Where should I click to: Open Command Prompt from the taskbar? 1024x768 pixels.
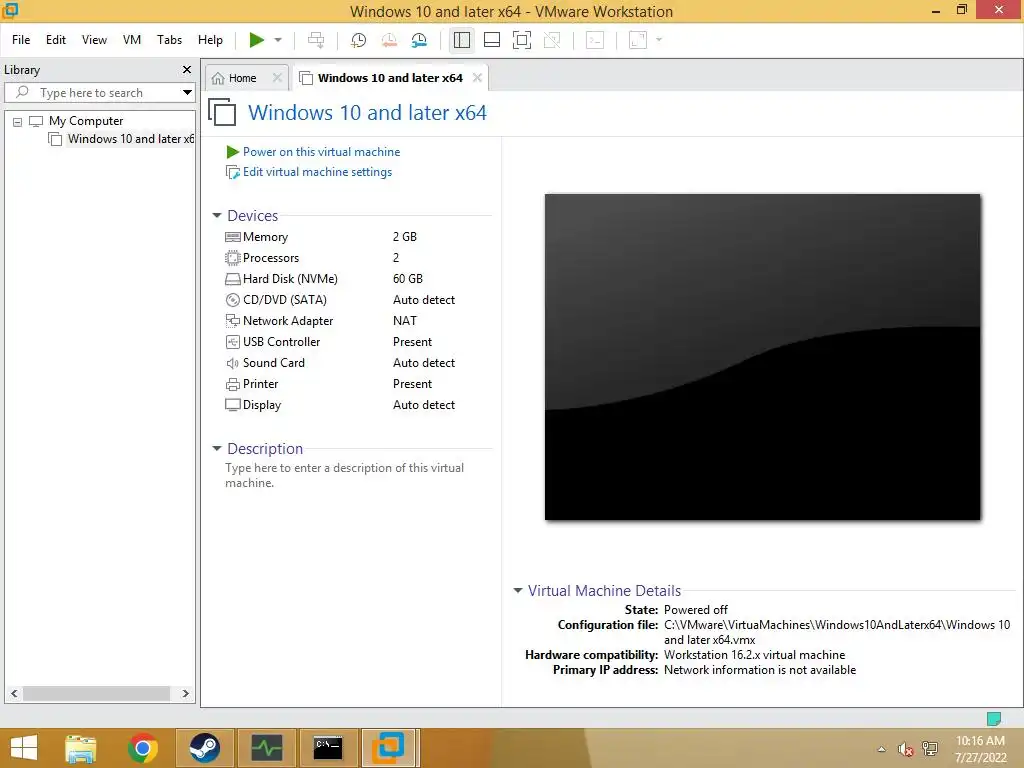pyautogui.click(x=328, y=748)
